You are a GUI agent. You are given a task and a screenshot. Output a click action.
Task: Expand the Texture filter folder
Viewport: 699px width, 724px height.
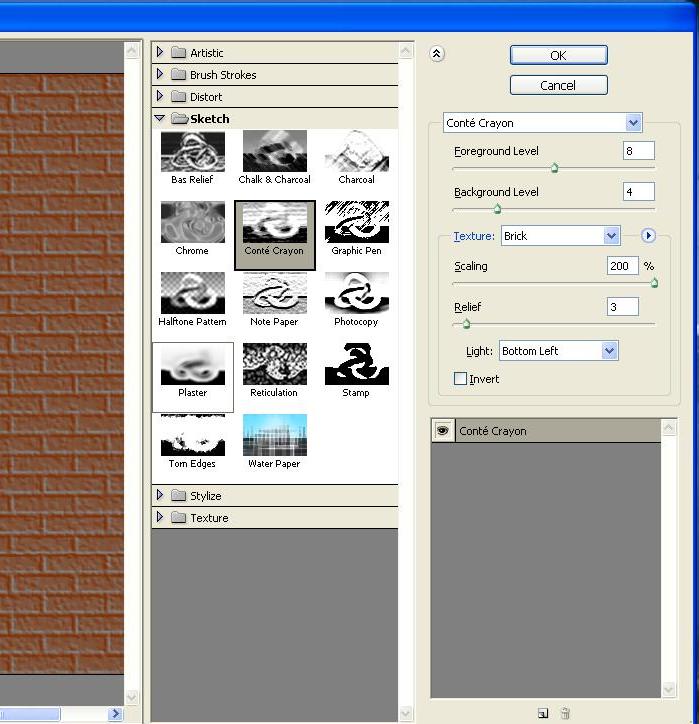pos(160,517)
